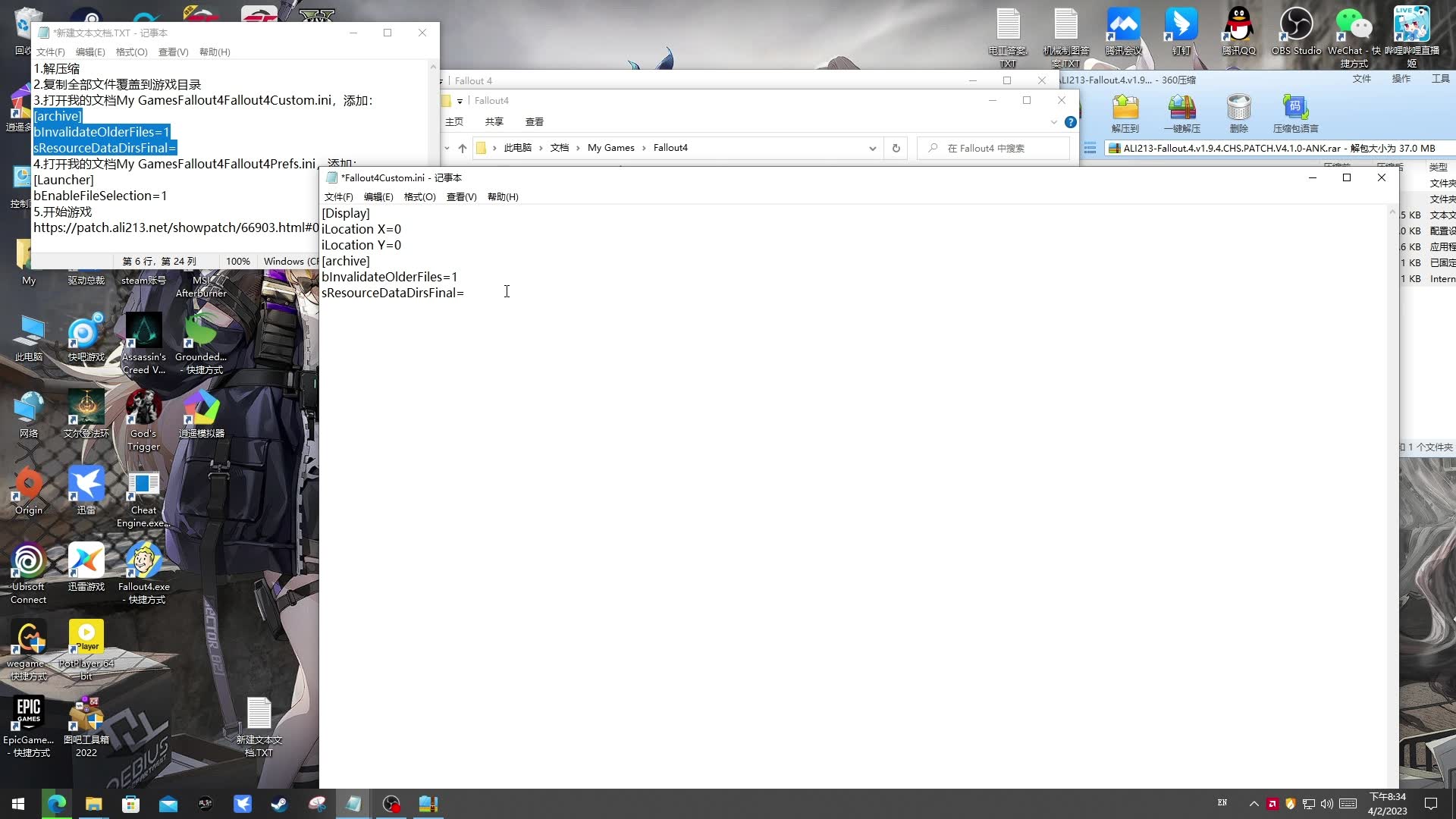
Task: Click Origin desktop icon
Action: [29, 491]
